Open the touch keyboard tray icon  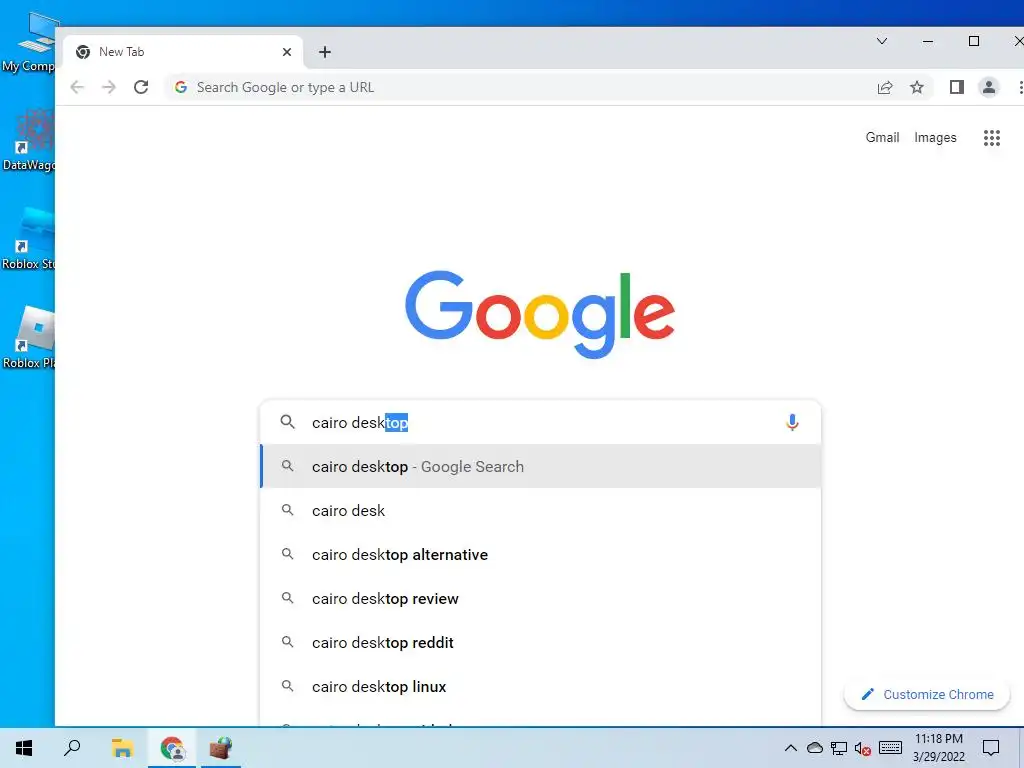click(890, 748)
